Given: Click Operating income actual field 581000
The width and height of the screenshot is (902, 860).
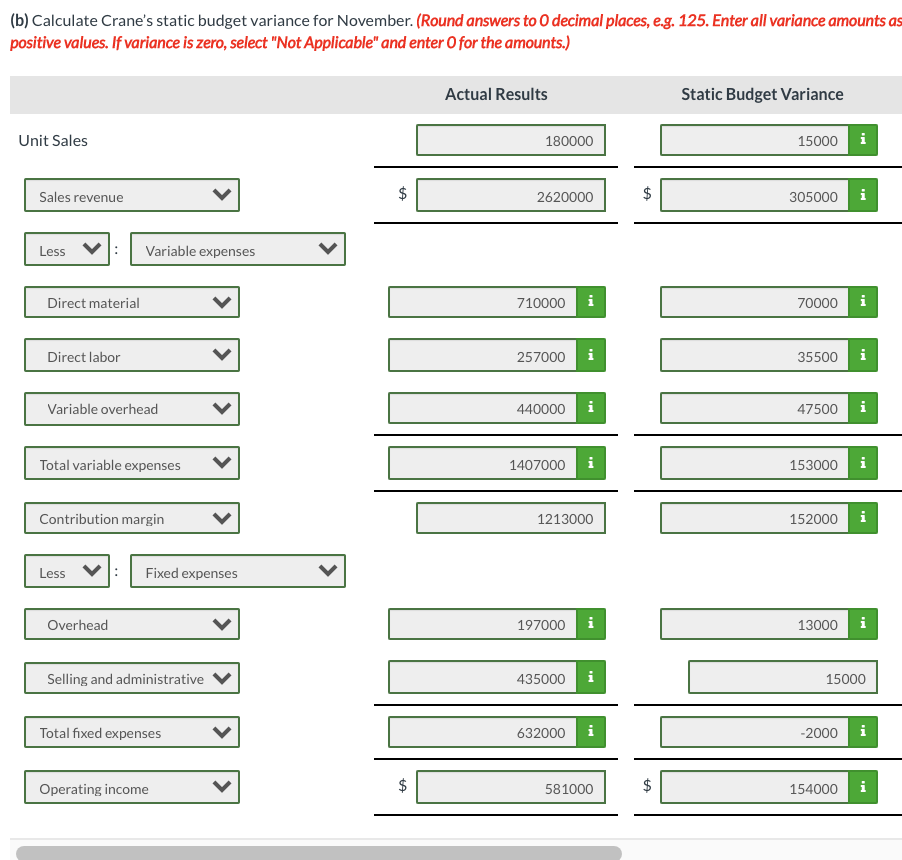Looking at the screenshot, I should pyautogui.click(x=511, y=788).
